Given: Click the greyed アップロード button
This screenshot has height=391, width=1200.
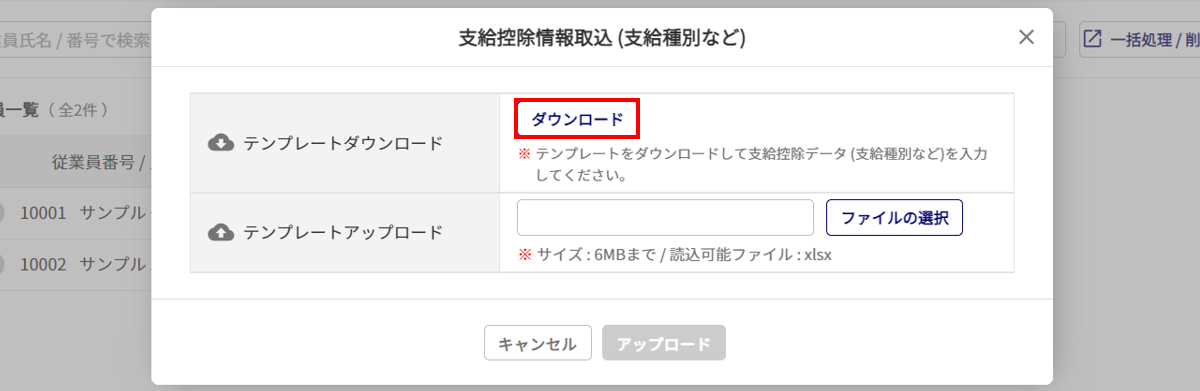Looking at the screenshot, I should point(664,343).
